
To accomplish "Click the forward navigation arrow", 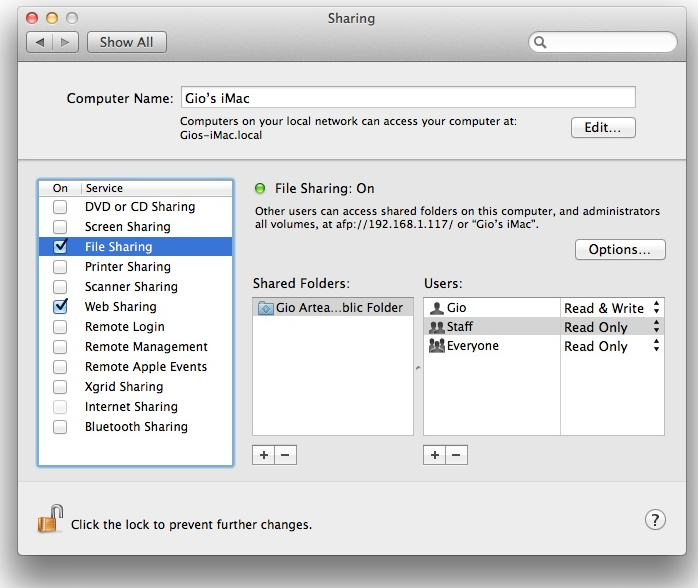I will point(65,42).
